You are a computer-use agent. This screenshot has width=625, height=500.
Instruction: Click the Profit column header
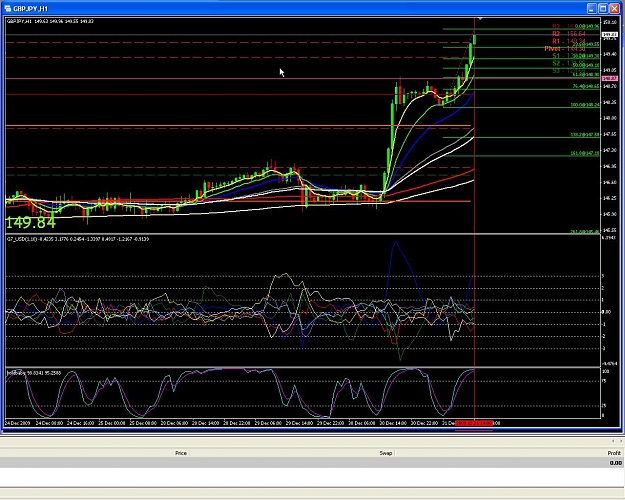coord(614,453)
